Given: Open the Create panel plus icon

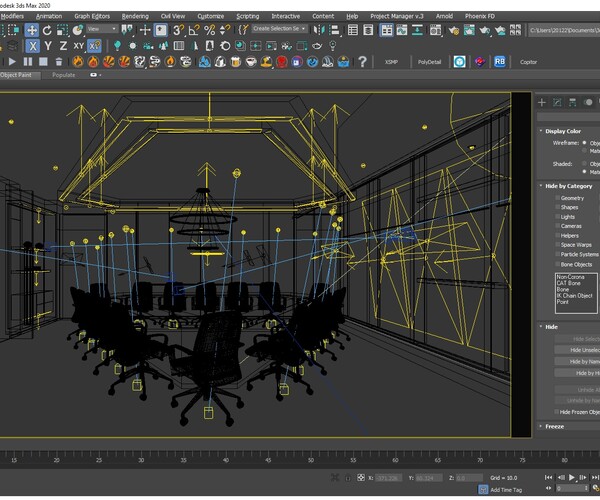Looking at the screenshot, I should click(540, 103).
